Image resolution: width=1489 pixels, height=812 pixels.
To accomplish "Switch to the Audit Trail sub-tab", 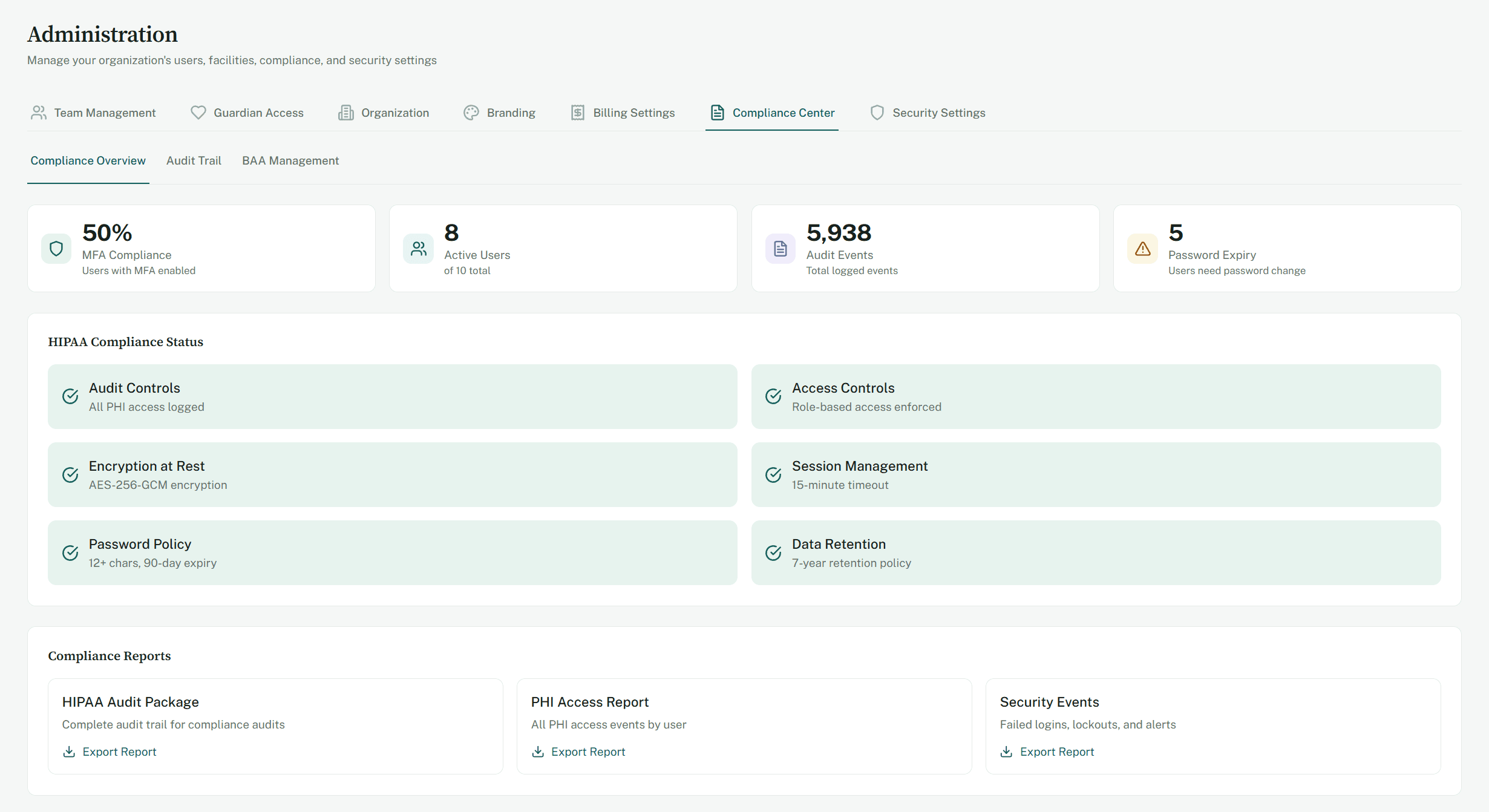I will [194, 160].
